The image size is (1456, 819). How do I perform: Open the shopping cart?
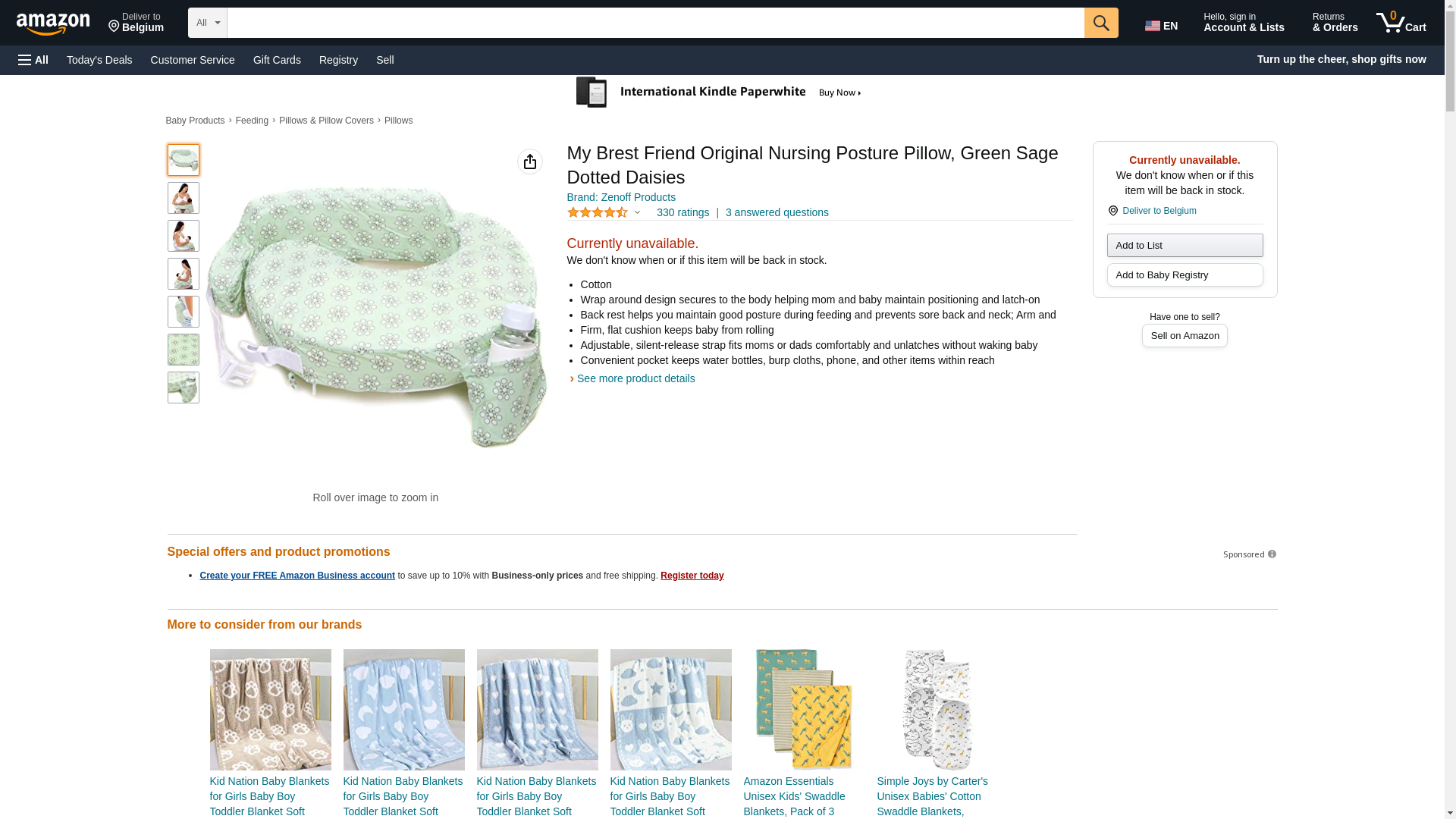[1401, 23]
